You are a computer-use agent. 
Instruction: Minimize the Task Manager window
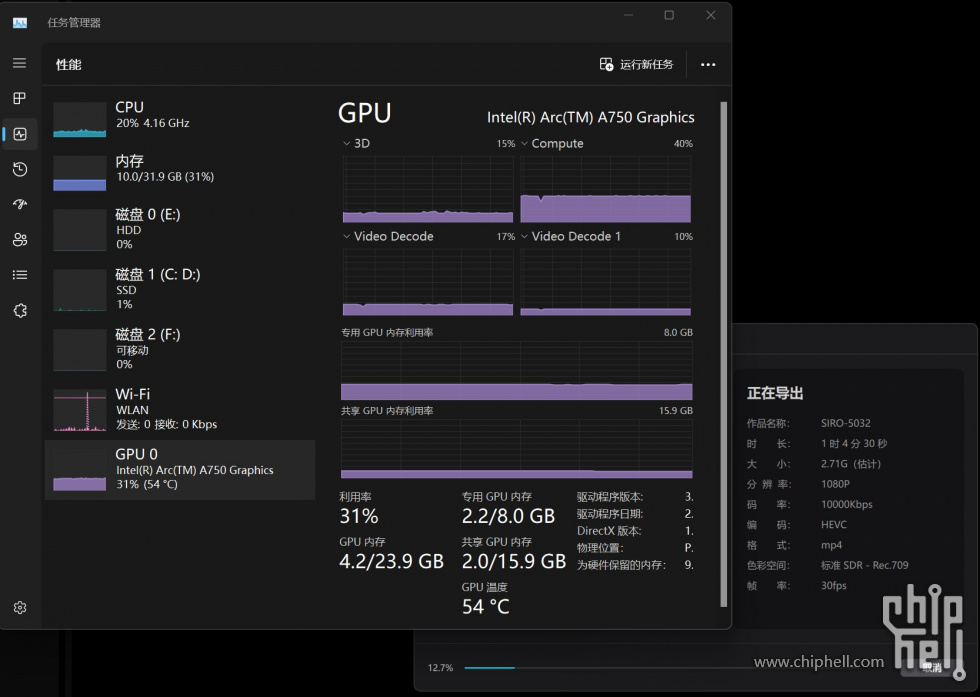pos(628,15)
